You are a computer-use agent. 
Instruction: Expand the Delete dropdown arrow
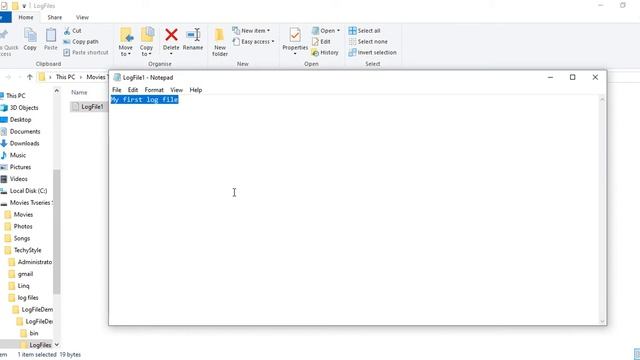pos(171,53)
